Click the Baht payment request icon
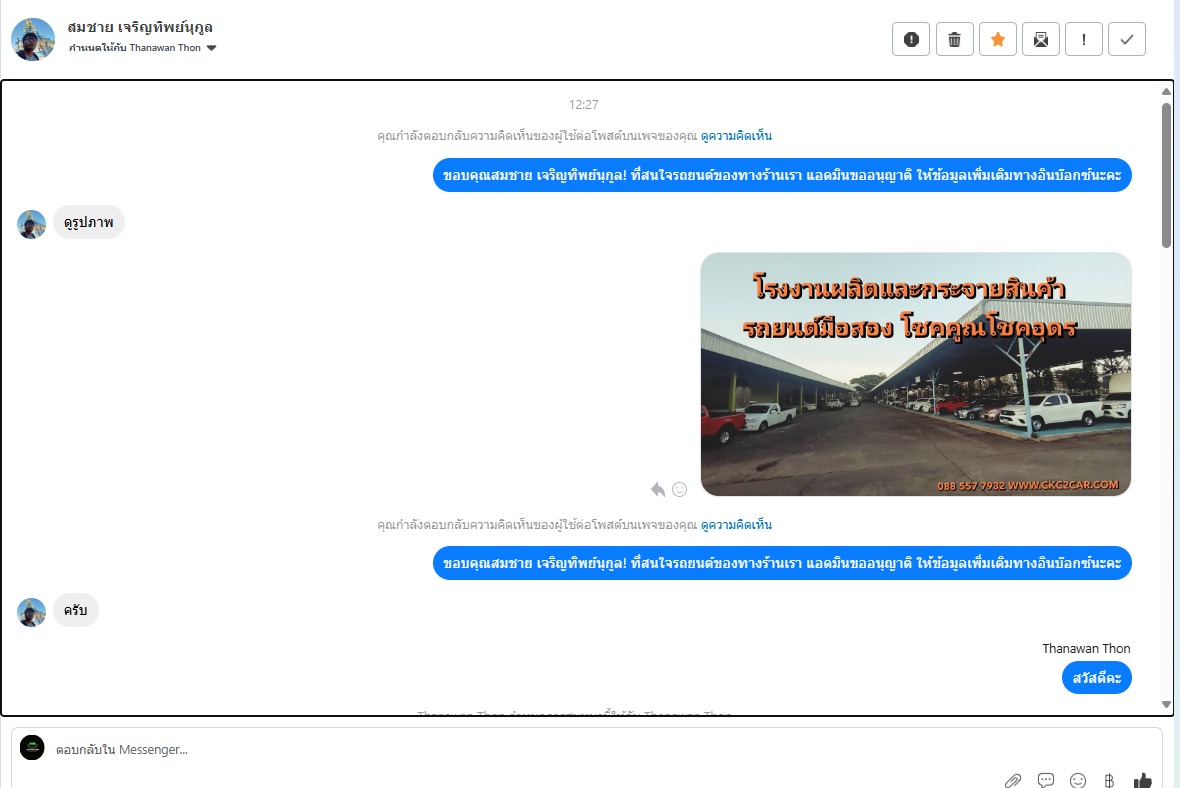1180x788 pixels. pos(1109,780)
